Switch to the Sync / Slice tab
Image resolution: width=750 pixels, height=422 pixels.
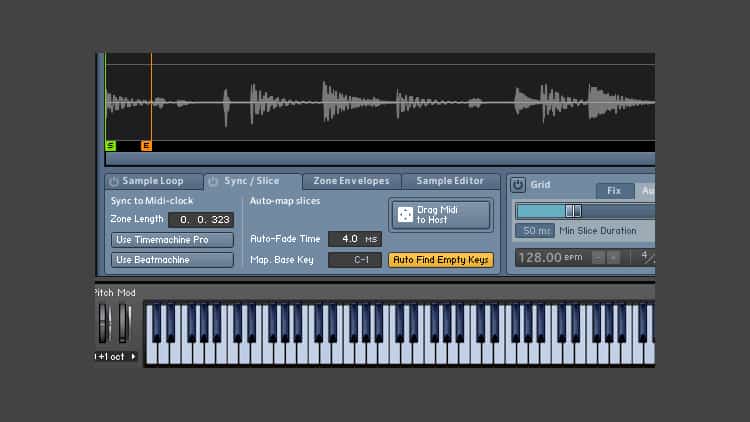254,181
